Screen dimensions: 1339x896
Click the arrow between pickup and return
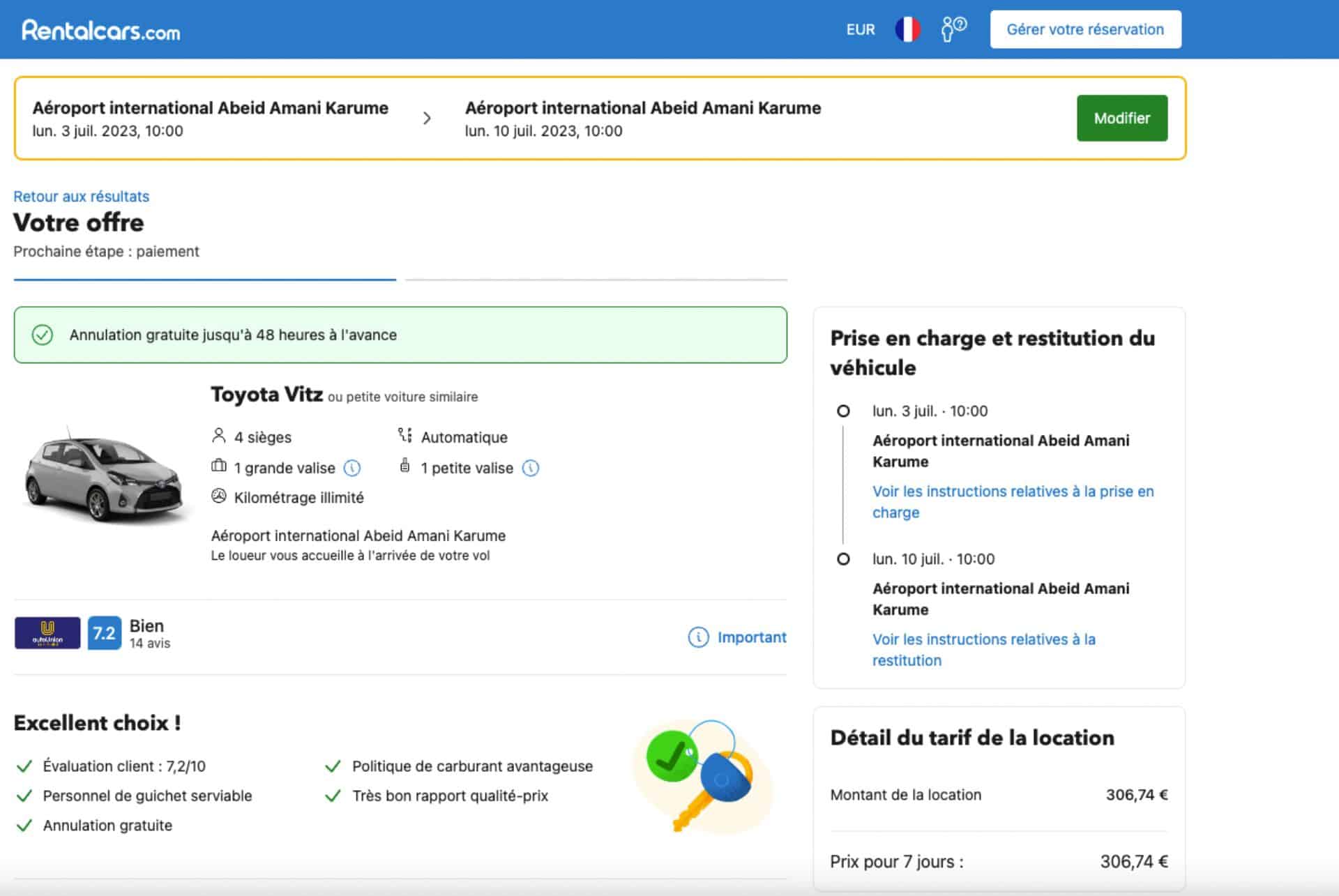pyautogui.click(x=427, y=118)
